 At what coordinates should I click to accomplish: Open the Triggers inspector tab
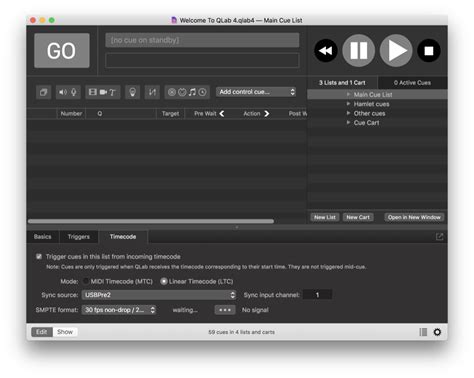pos(79,237)
